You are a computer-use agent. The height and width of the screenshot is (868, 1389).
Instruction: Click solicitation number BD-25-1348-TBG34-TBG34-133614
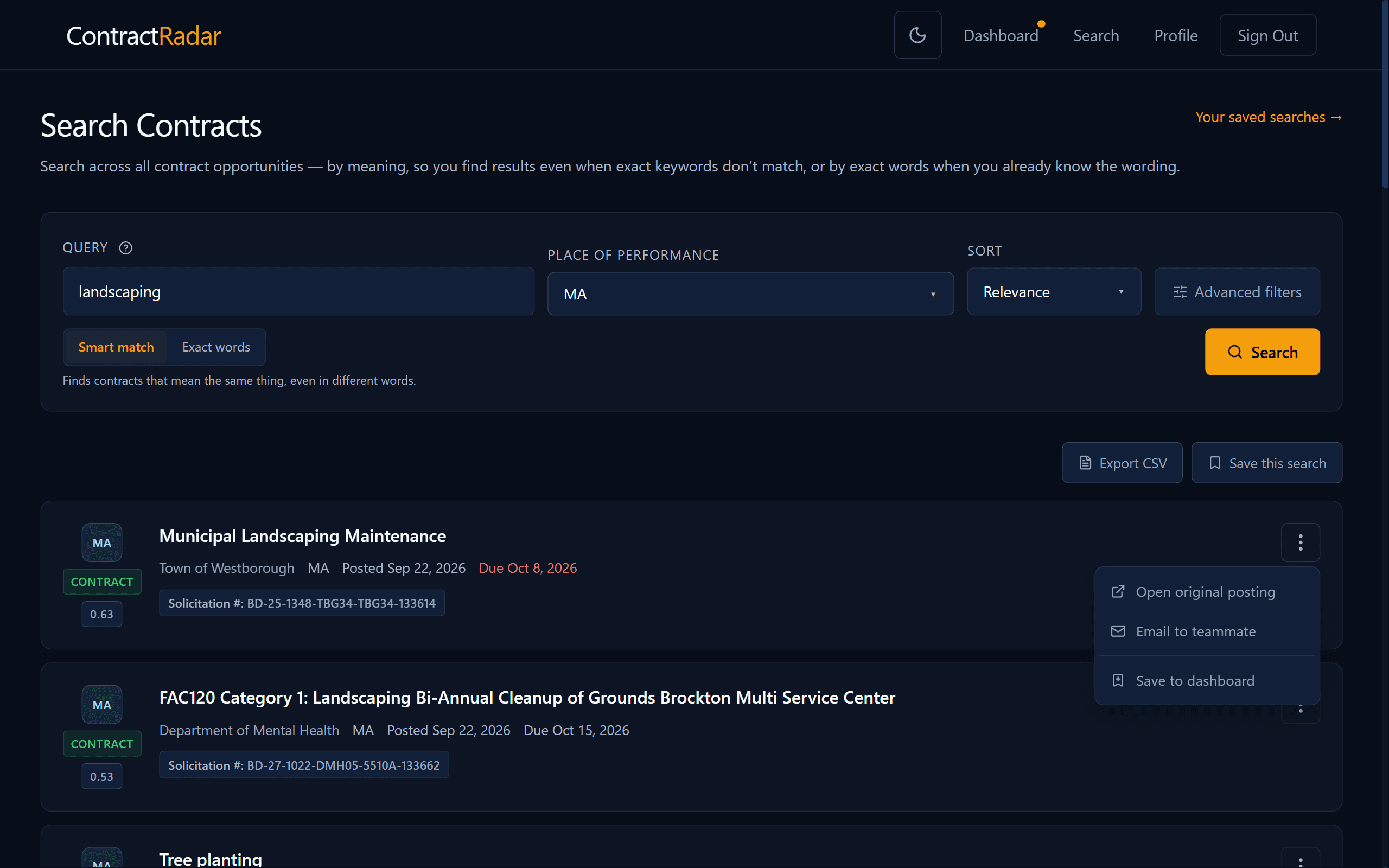[302, 603]
